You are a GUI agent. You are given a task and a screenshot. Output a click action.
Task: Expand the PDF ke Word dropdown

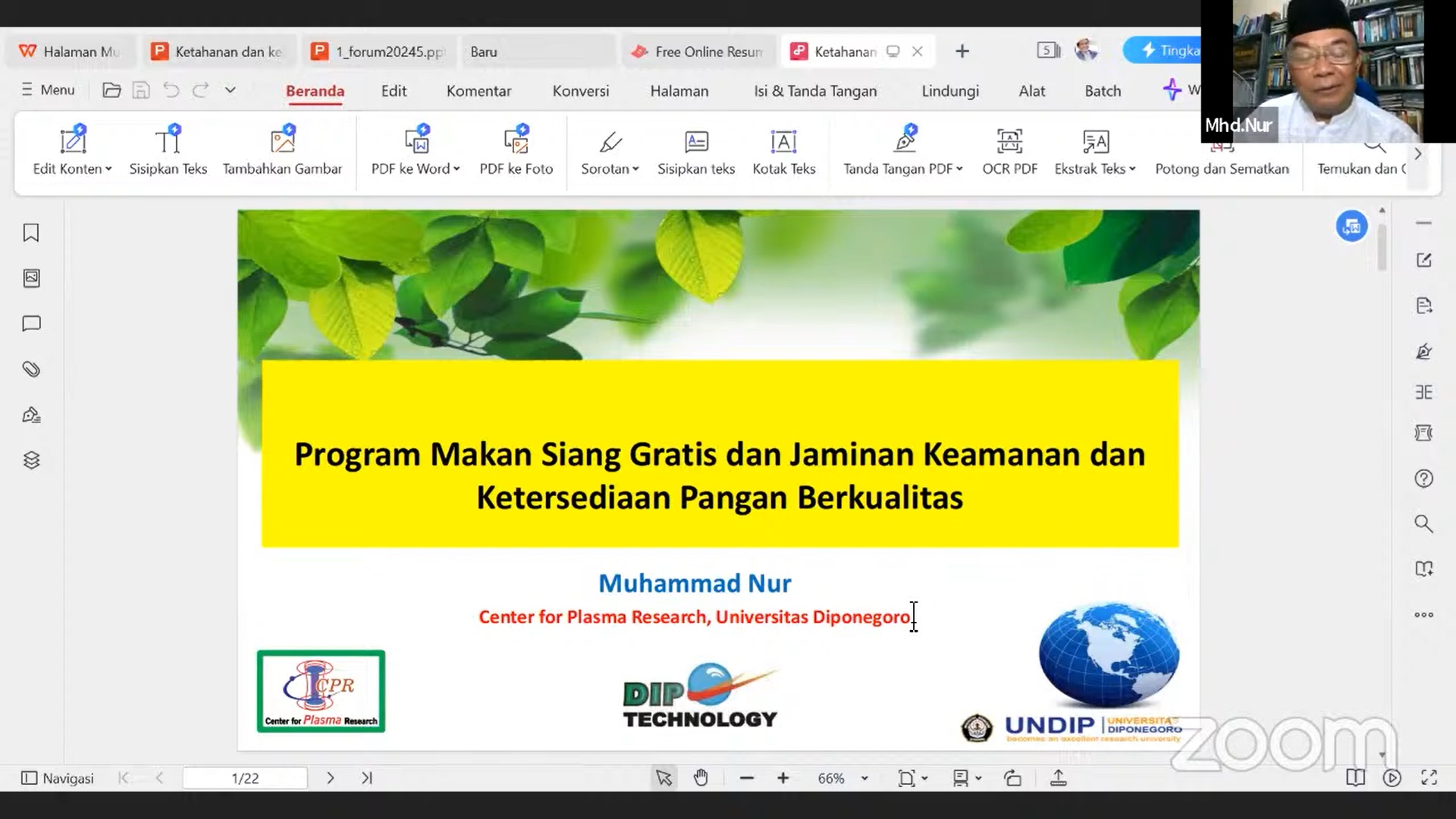click(x=457, y=169)
